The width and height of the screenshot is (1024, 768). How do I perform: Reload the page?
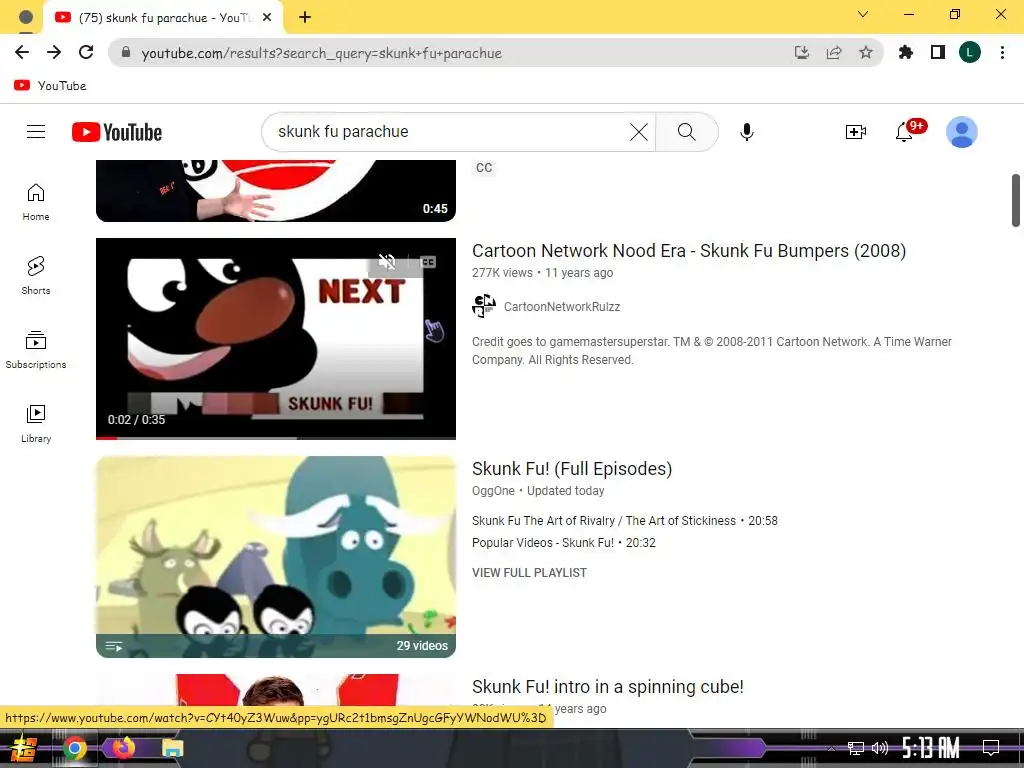click(x=86, y=52)
